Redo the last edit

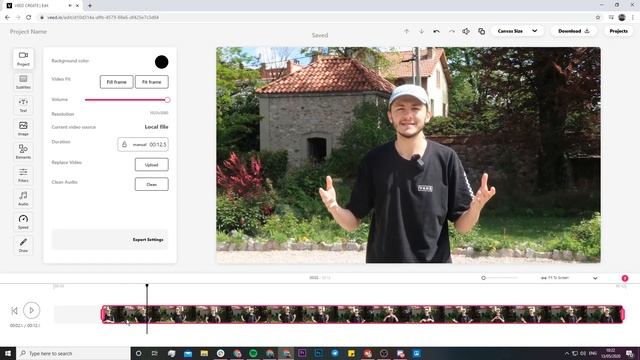(451, 31)
